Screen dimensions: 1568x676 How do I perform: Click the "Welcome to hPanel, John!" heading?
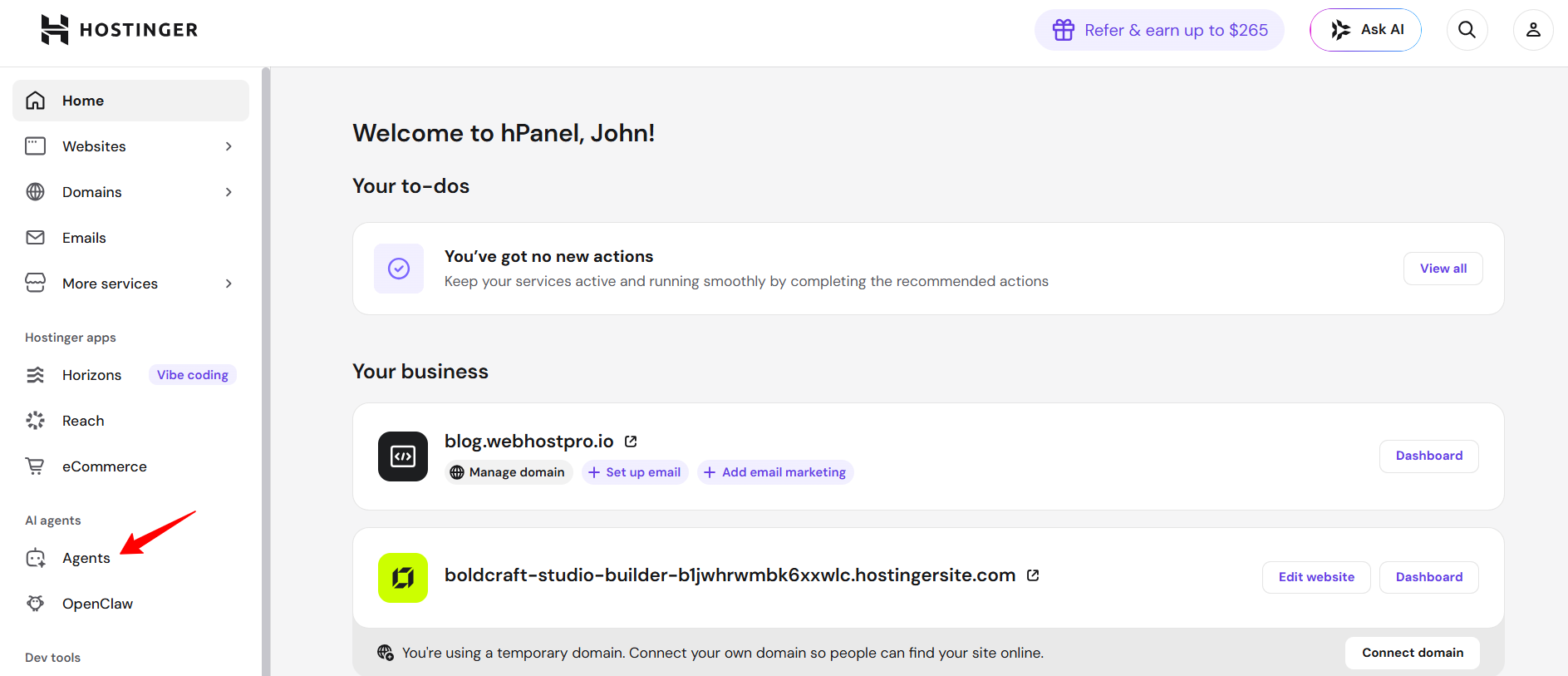[504, 133]
